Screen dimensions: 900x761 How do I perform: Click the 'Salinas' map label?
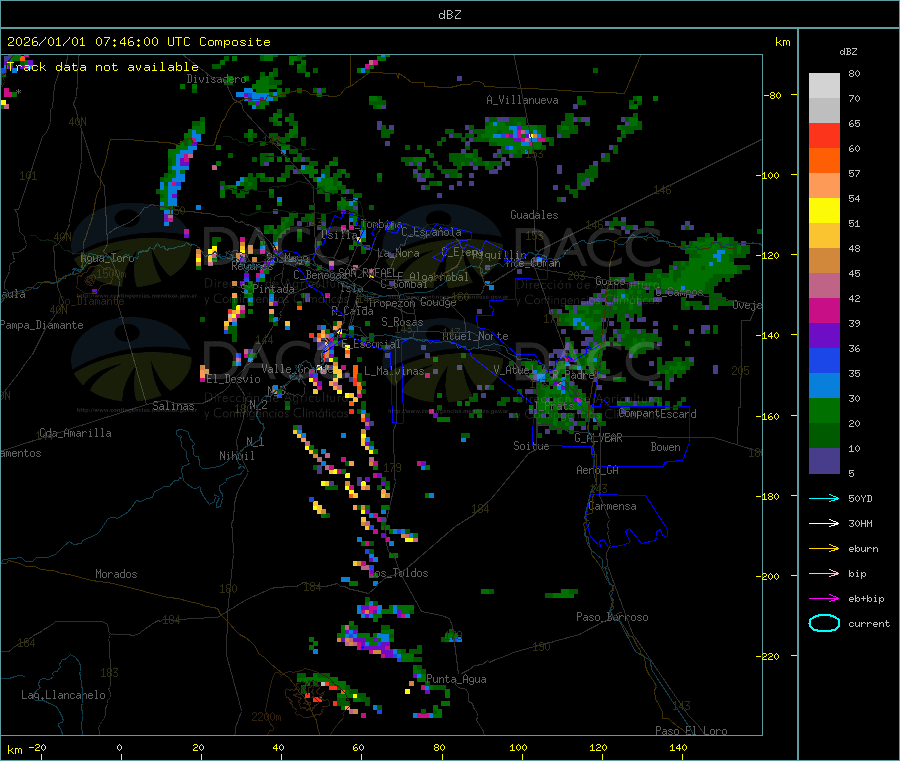click(x=173, y=406)
